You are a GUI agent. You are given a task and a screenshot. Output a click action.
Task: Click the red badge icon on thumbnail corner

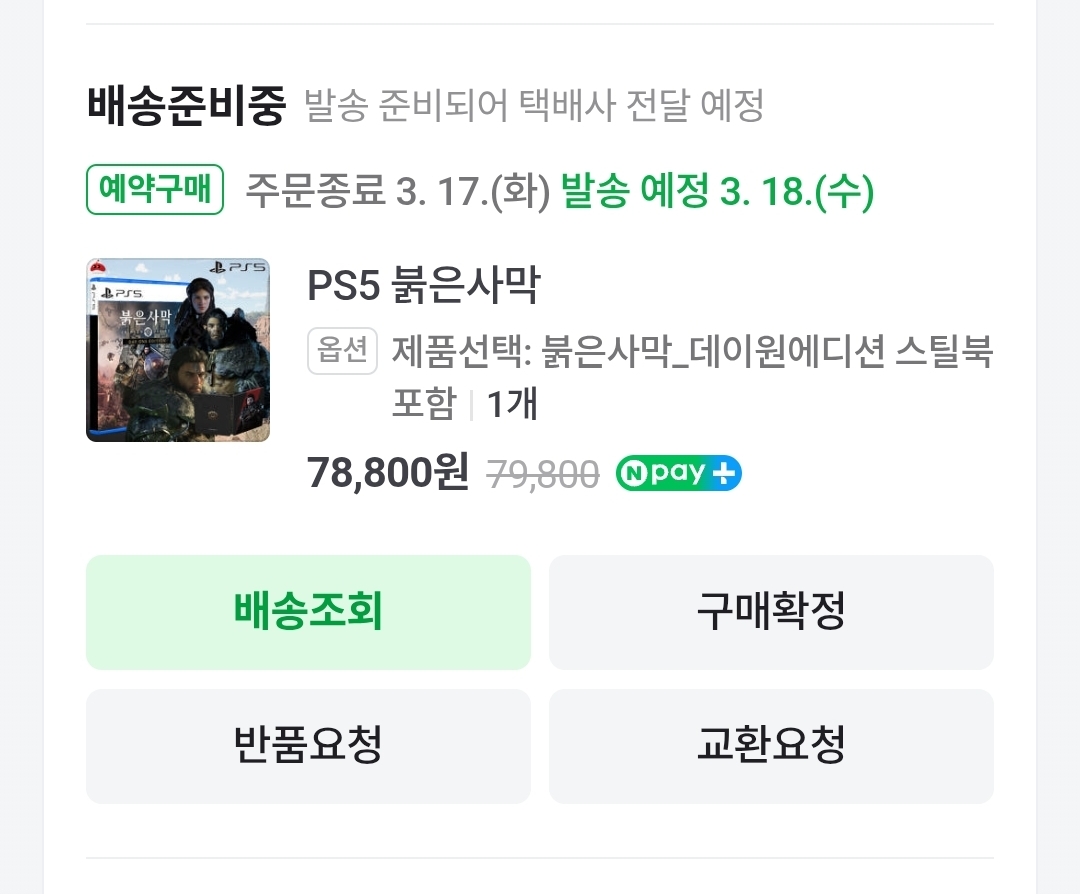(98, 267)
